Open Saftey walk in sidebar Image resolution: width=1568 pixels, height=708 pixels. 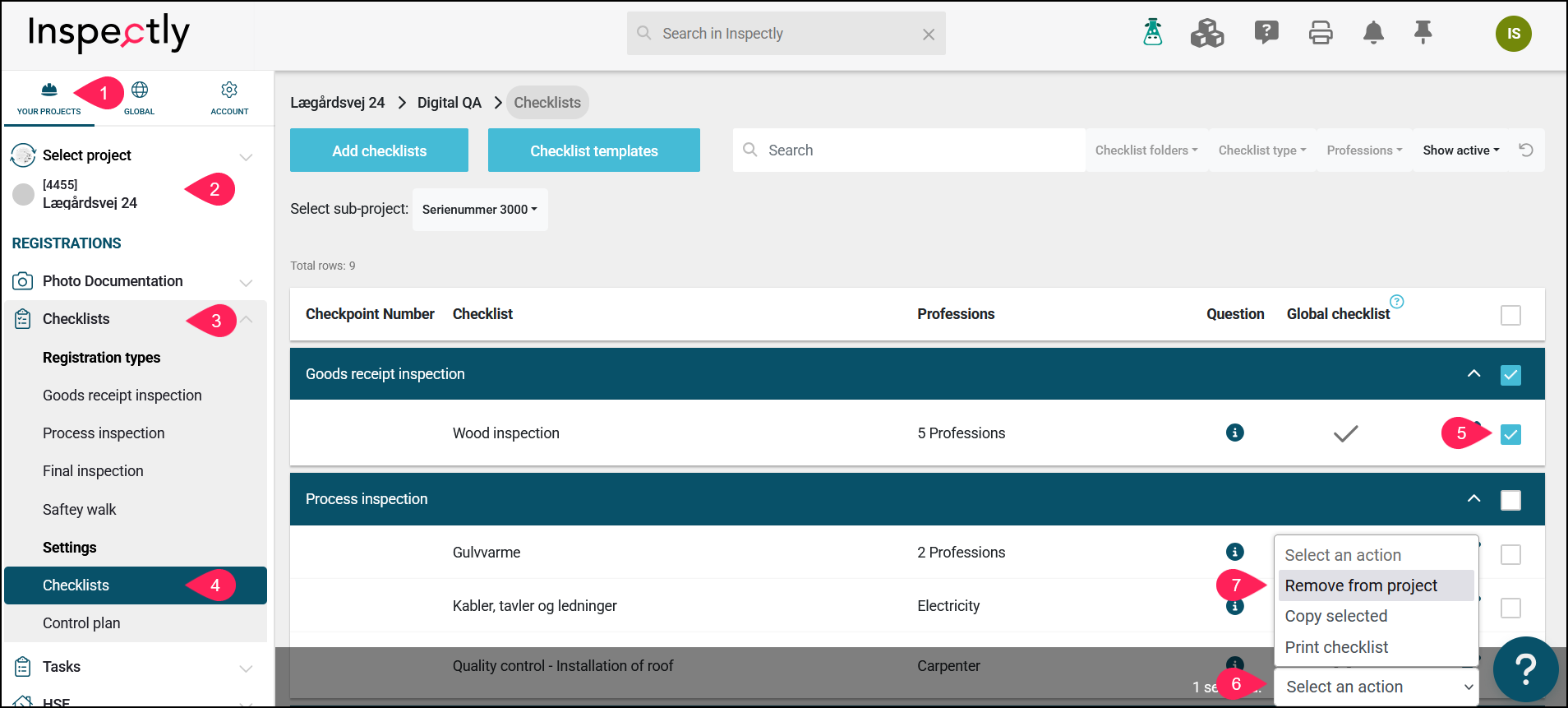(x=80, y=510)
